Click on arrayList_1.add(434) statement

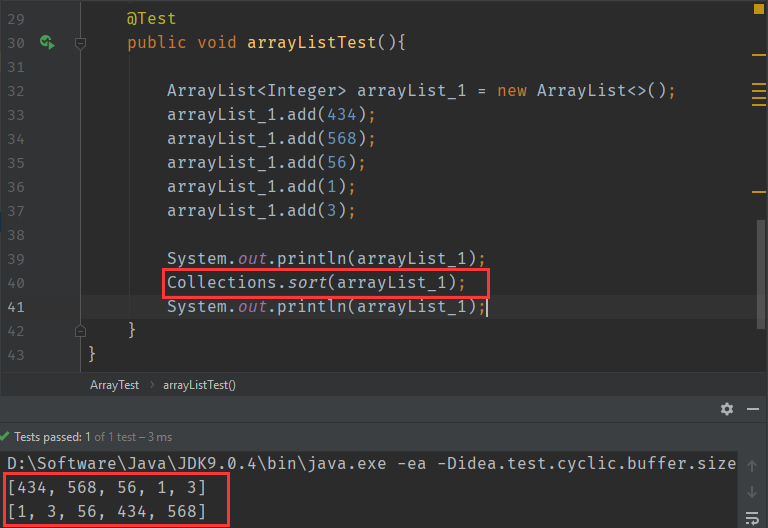271,115
